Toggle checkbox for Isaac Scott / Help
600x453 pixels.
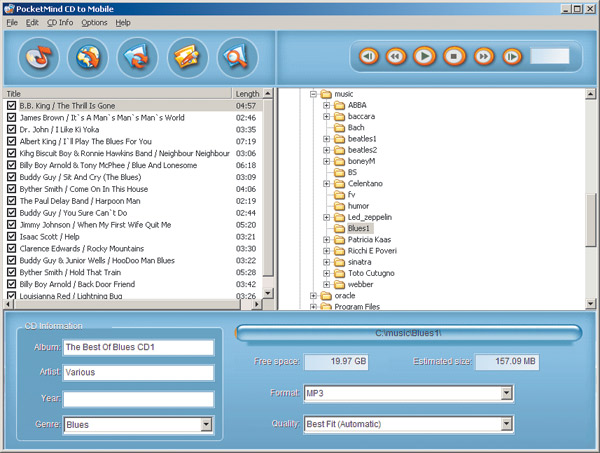(x=12, y=236)
